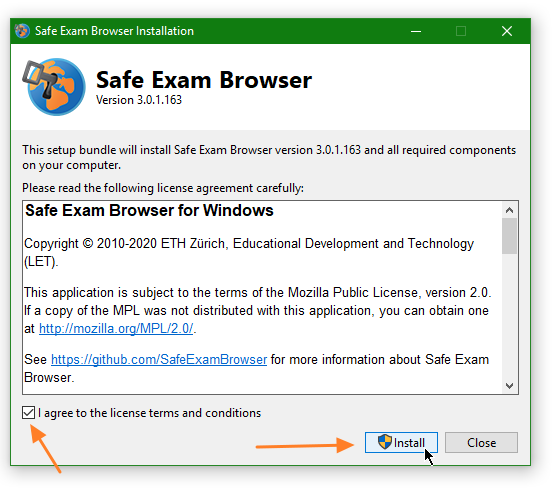Click the Version 3.0.1.163 text
The width and height of the screenshot is (553, 494).
[x=139, y=100]
